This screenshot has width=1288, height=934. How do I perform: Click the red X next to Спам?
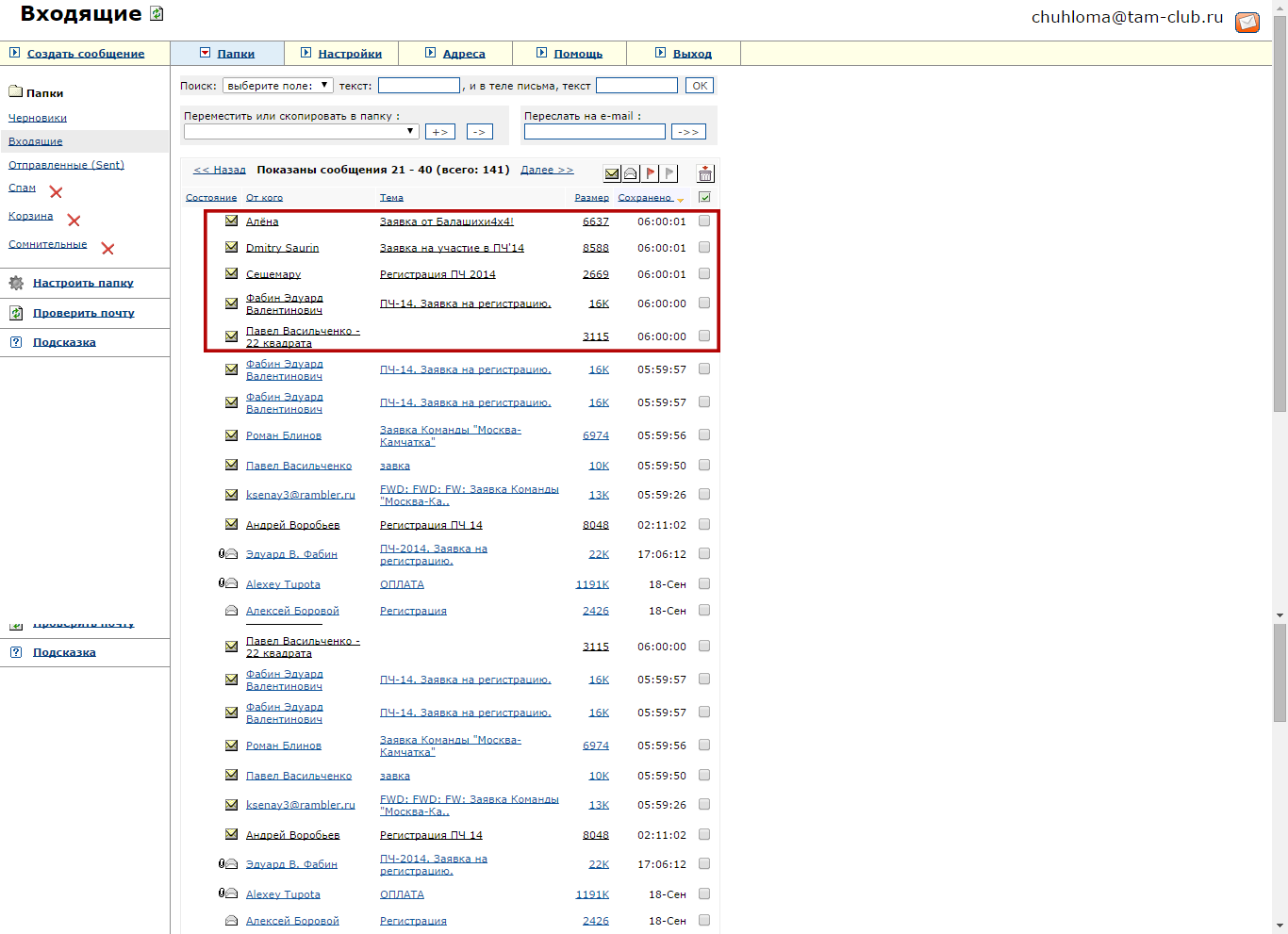pyautogui.click(x=56, y=192)
